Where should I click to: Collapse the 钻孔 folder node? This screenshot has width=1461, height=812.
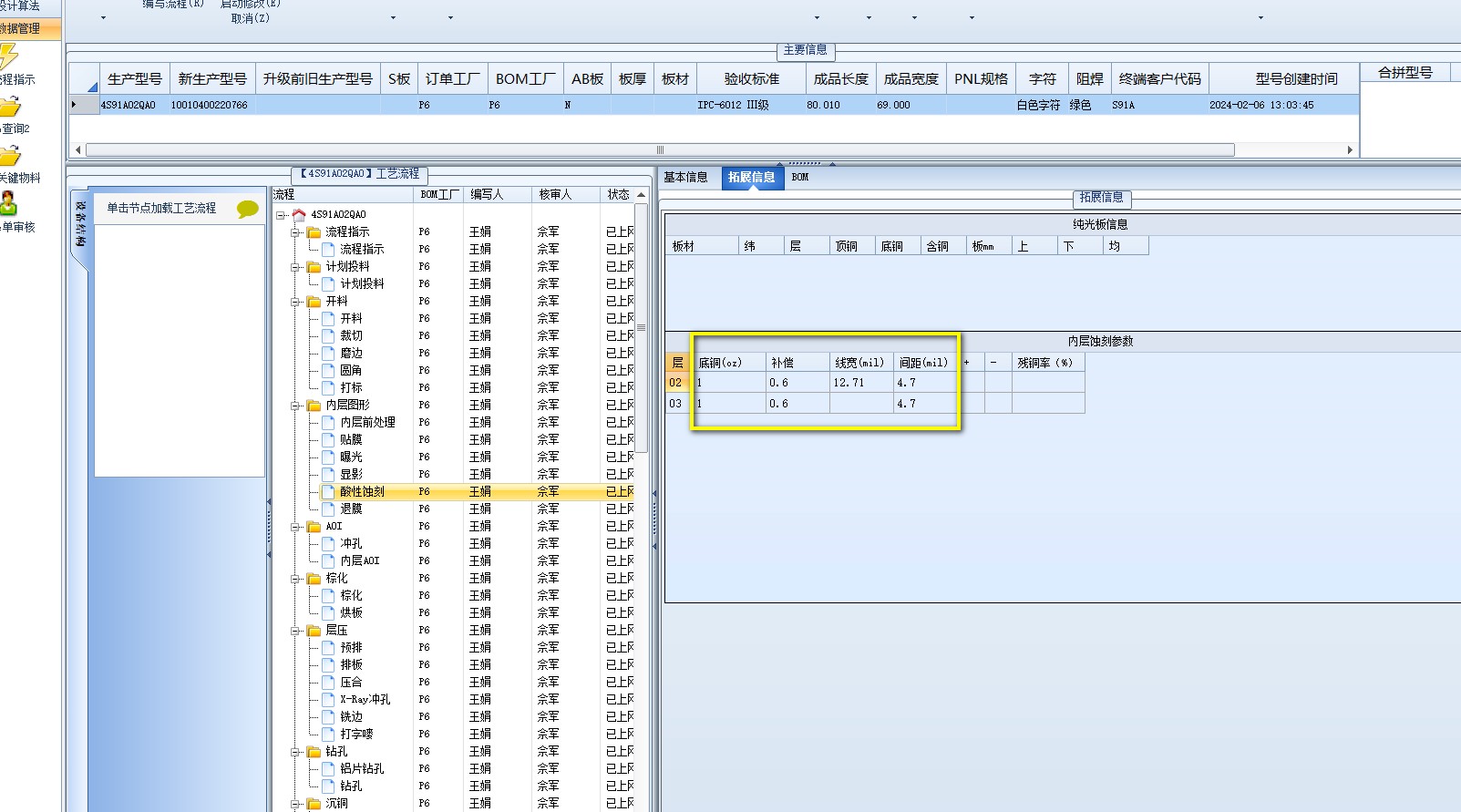coord(296,752)
